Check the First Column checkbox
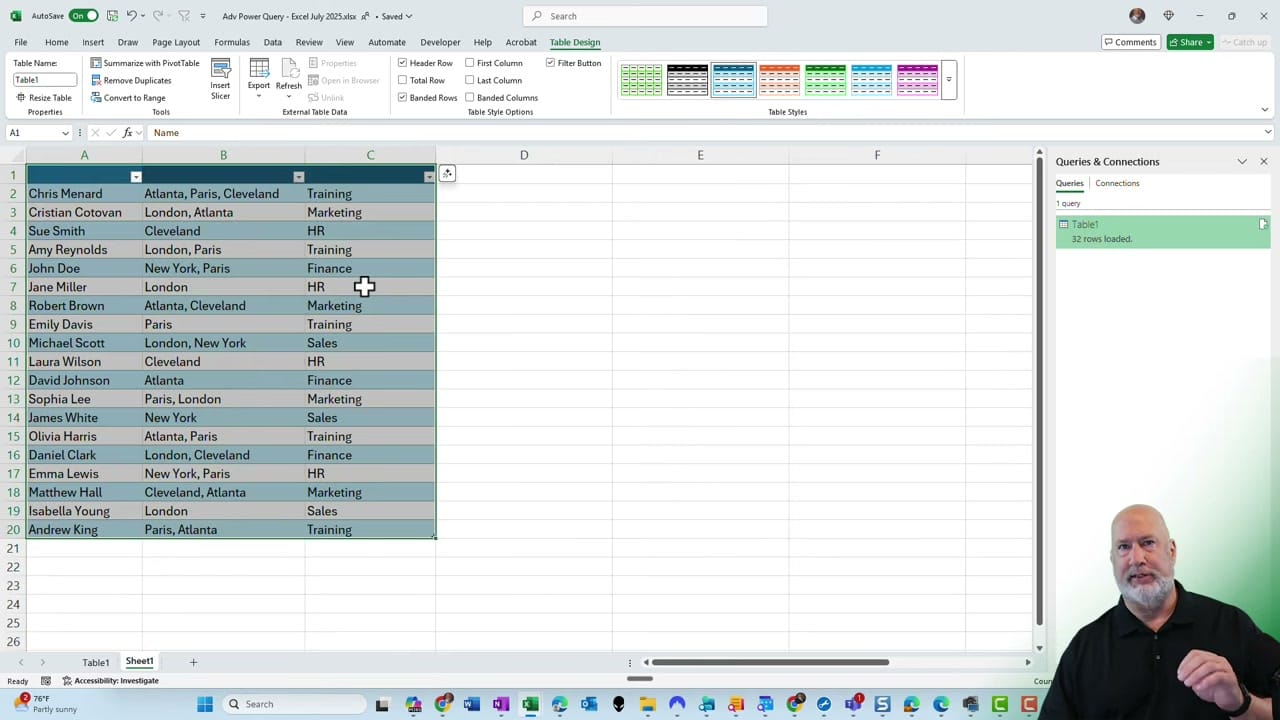 (470, 62)
